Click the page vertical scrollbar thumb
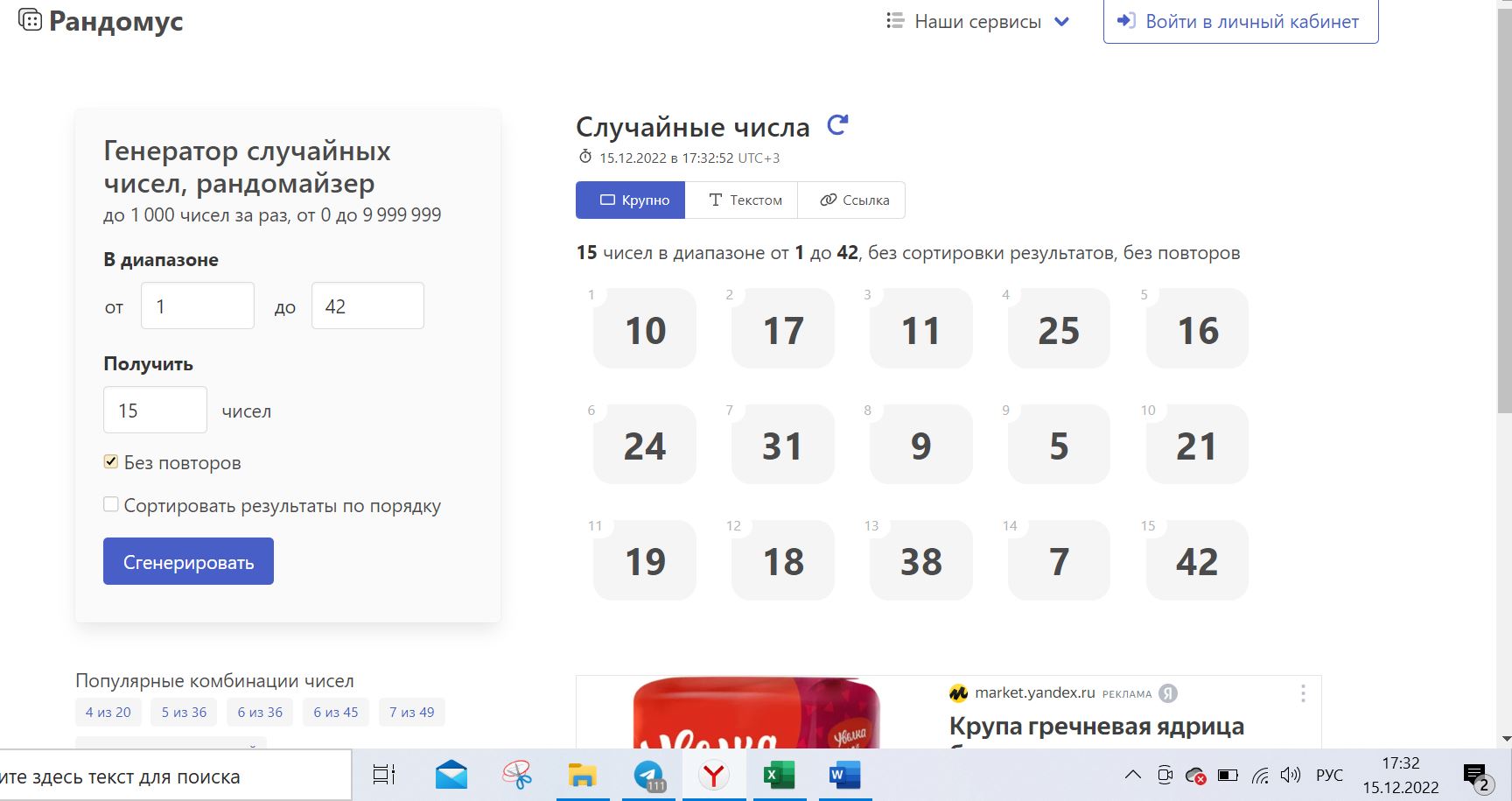 coord(1504,210)
